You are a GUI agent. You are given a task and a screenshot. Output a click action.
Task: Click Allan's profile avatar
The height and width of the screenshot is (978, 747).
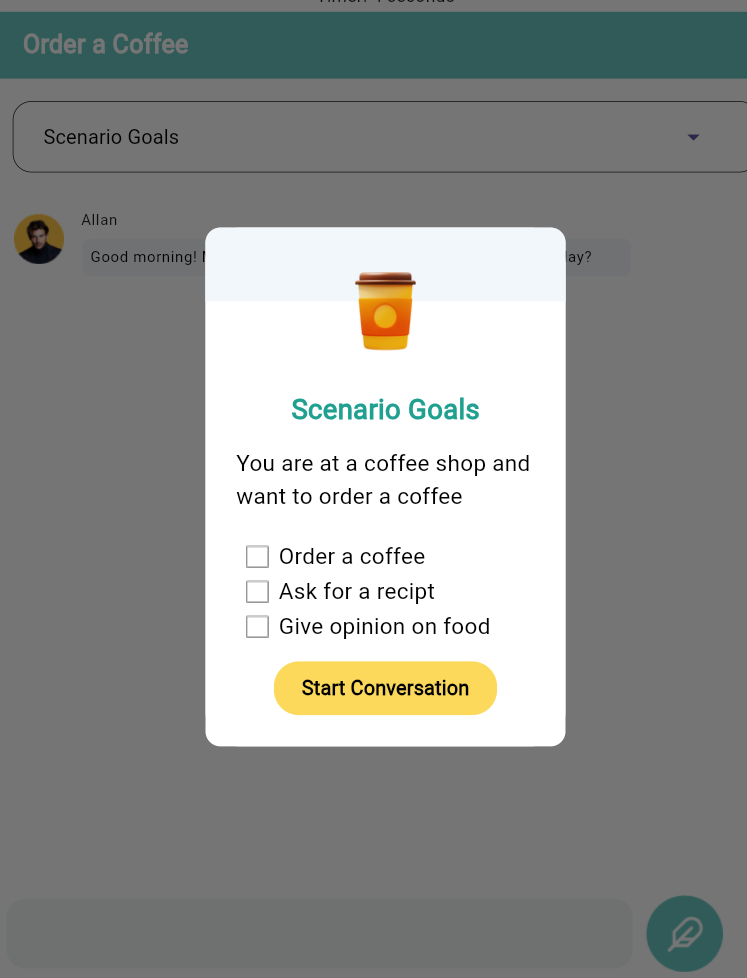tap(39, 239)
